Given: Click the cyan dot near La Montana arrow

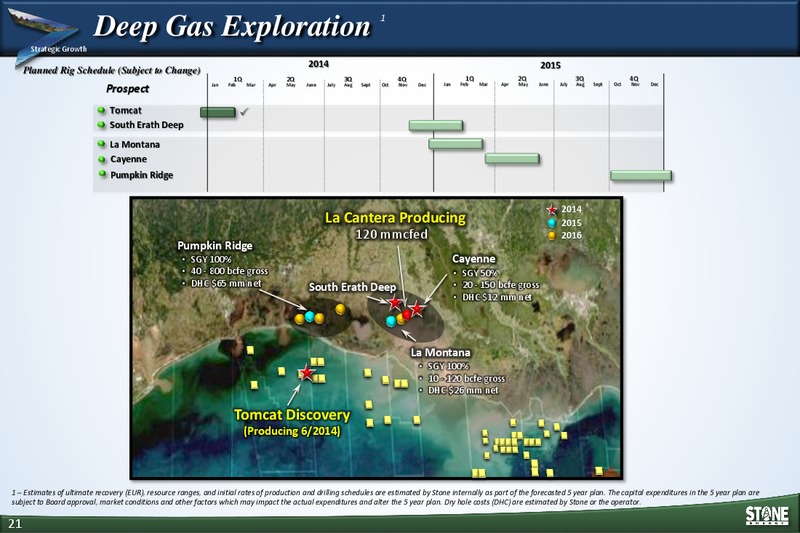Looking at the screenshot, I should (x=391, y=321).
